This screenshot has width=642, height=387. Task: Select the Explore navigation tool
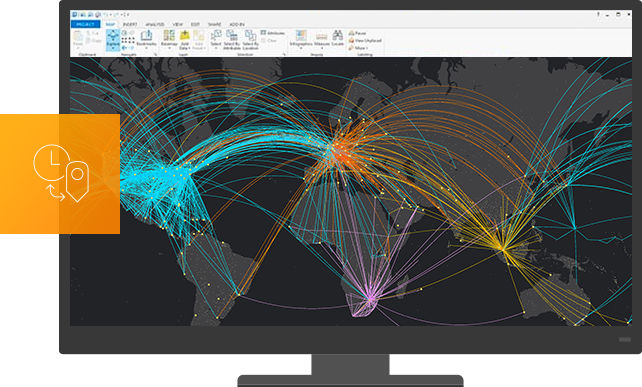(x=113, y=40)
